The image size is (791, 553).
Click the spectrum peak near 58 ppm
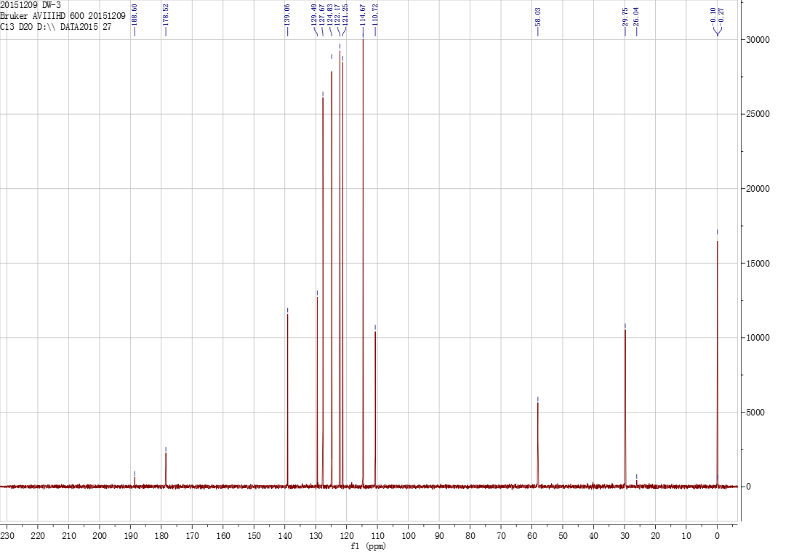tap(538, 444)
